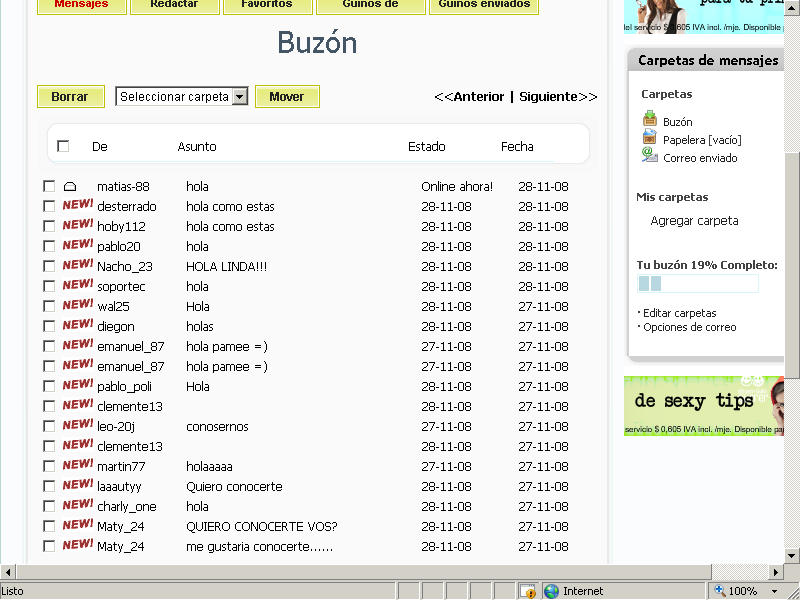Click NEW! badge next to hoby112

(78, 225)
